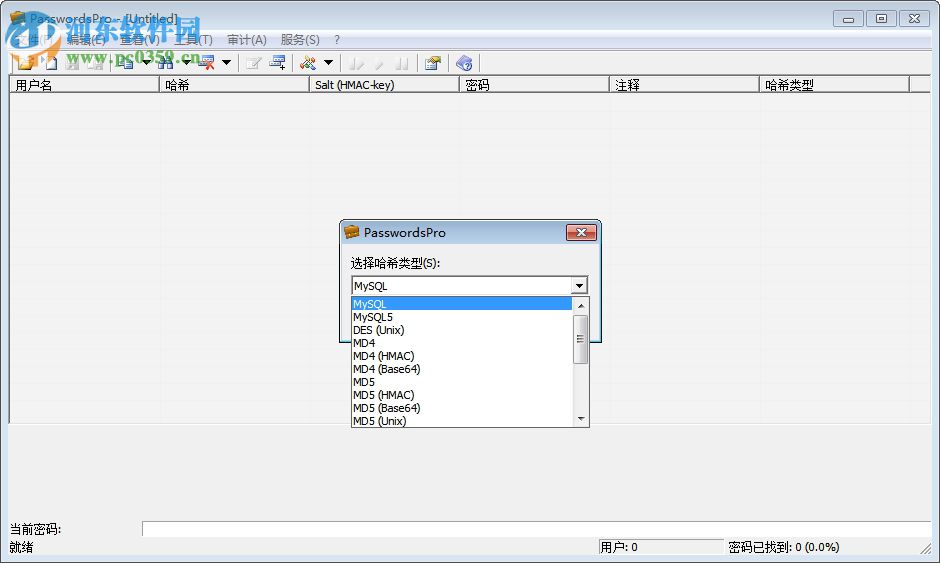Choose DES (Unix) in the list
The width and height of the screenshot is (940, 563).
(462, 330)
